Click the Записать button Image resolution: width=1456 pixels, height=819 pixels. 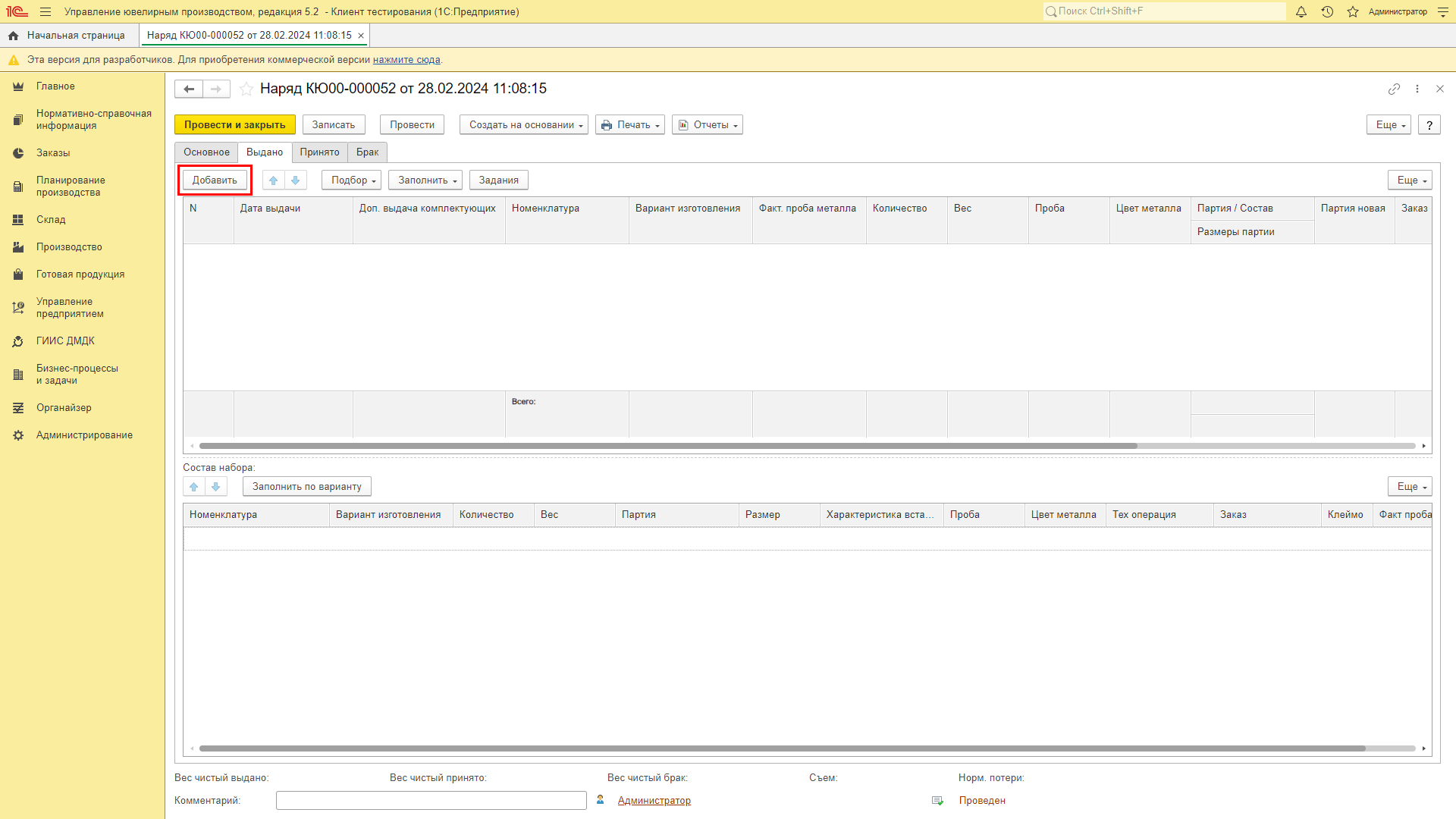pyautogui.click(x=334, y=125)
